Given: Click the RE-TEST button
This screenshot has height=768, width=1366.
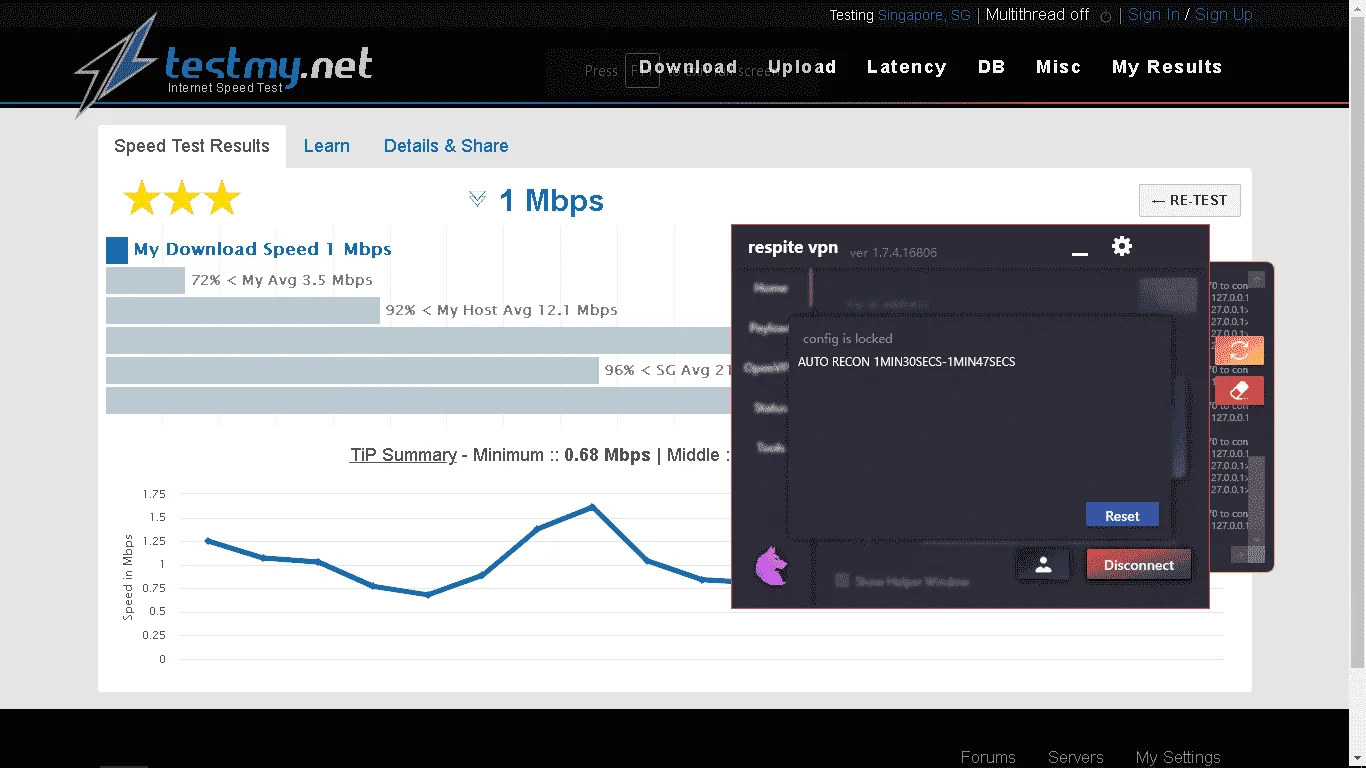Looking at the screenshot, I should pyautogui.click(x=1189, y=200).
